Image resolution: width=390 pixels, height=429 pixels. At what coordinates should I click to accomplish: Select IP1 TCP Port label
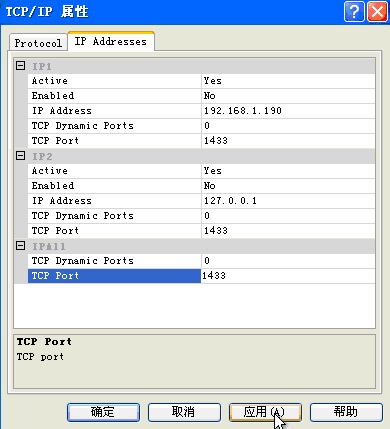point(114,141)
